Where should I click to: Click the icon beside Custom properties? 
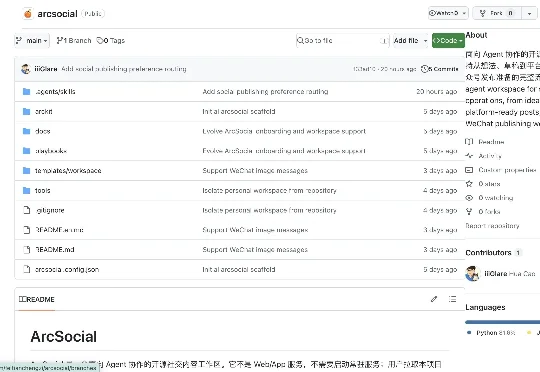click(x=469, y=170)
